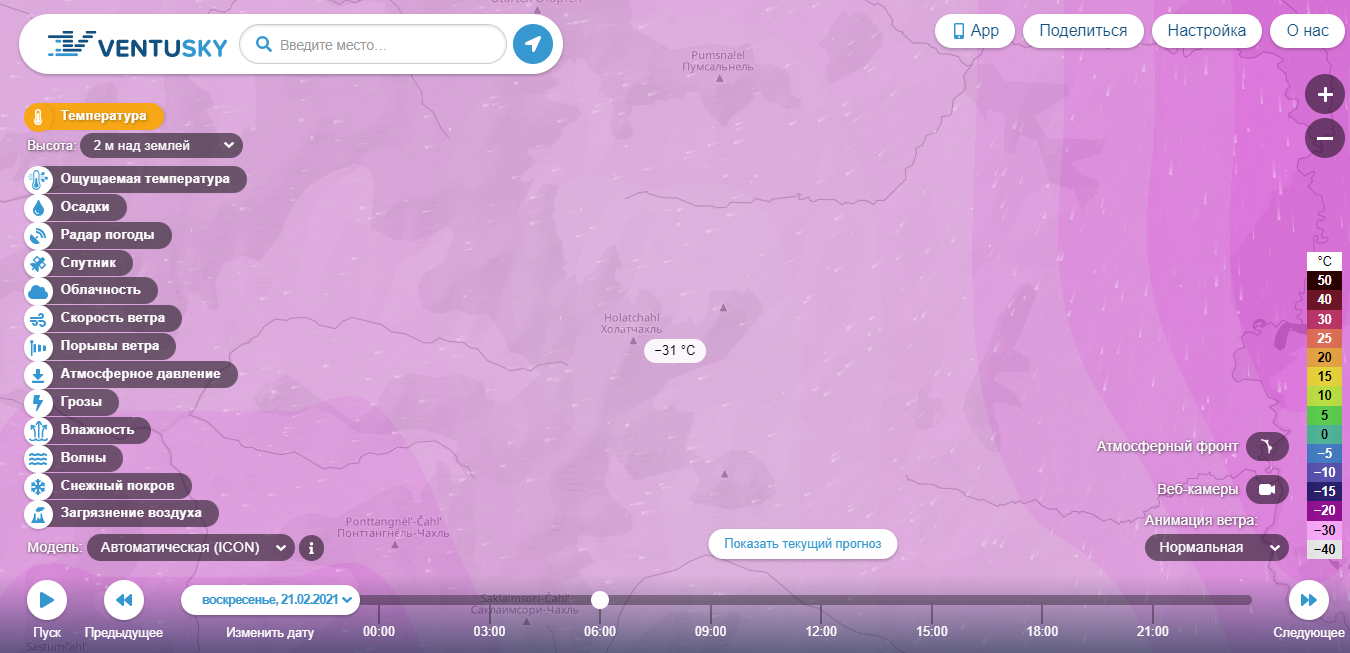The image size is (1350, 653).
Task: Open the date picker воскресенье, 21.02.2021
Action: 270,600
